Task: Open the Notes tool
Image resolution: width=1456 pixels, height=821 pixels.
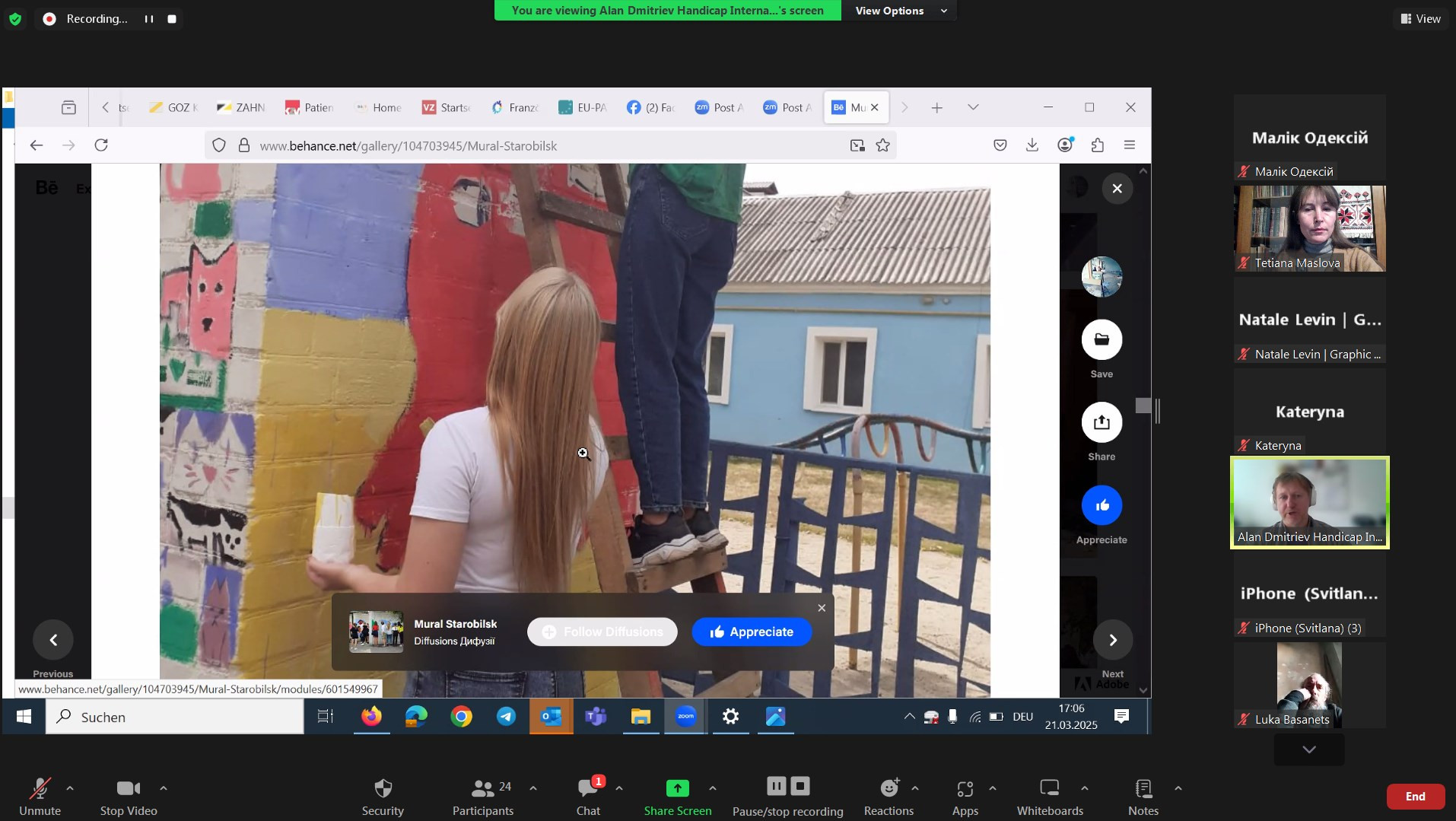Action: point(1143,788)
